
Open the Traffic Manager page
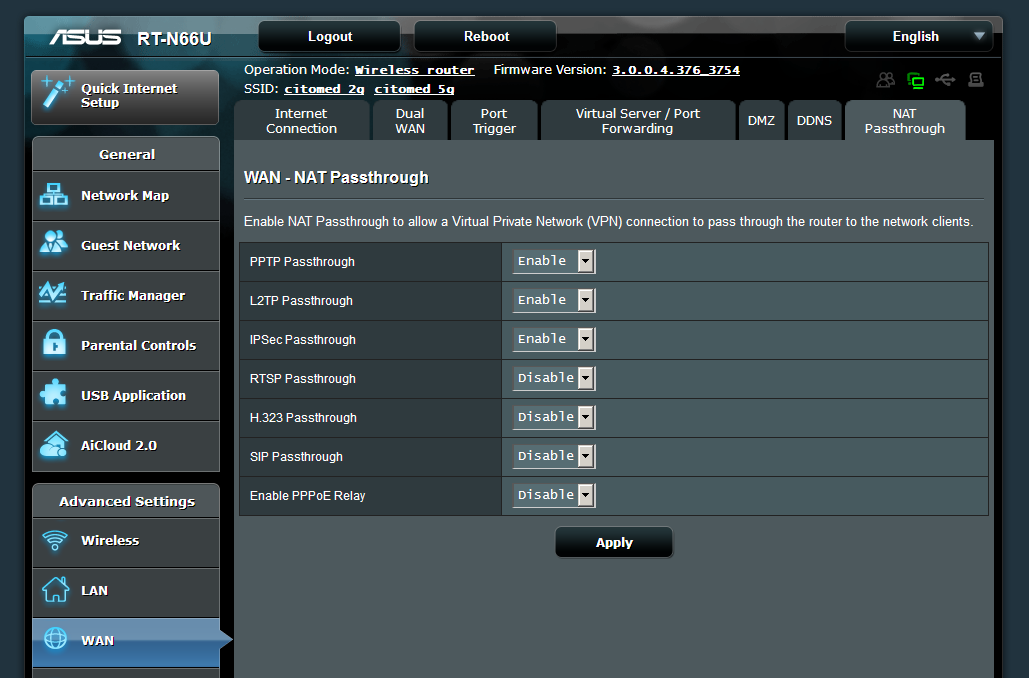point(125,296)
